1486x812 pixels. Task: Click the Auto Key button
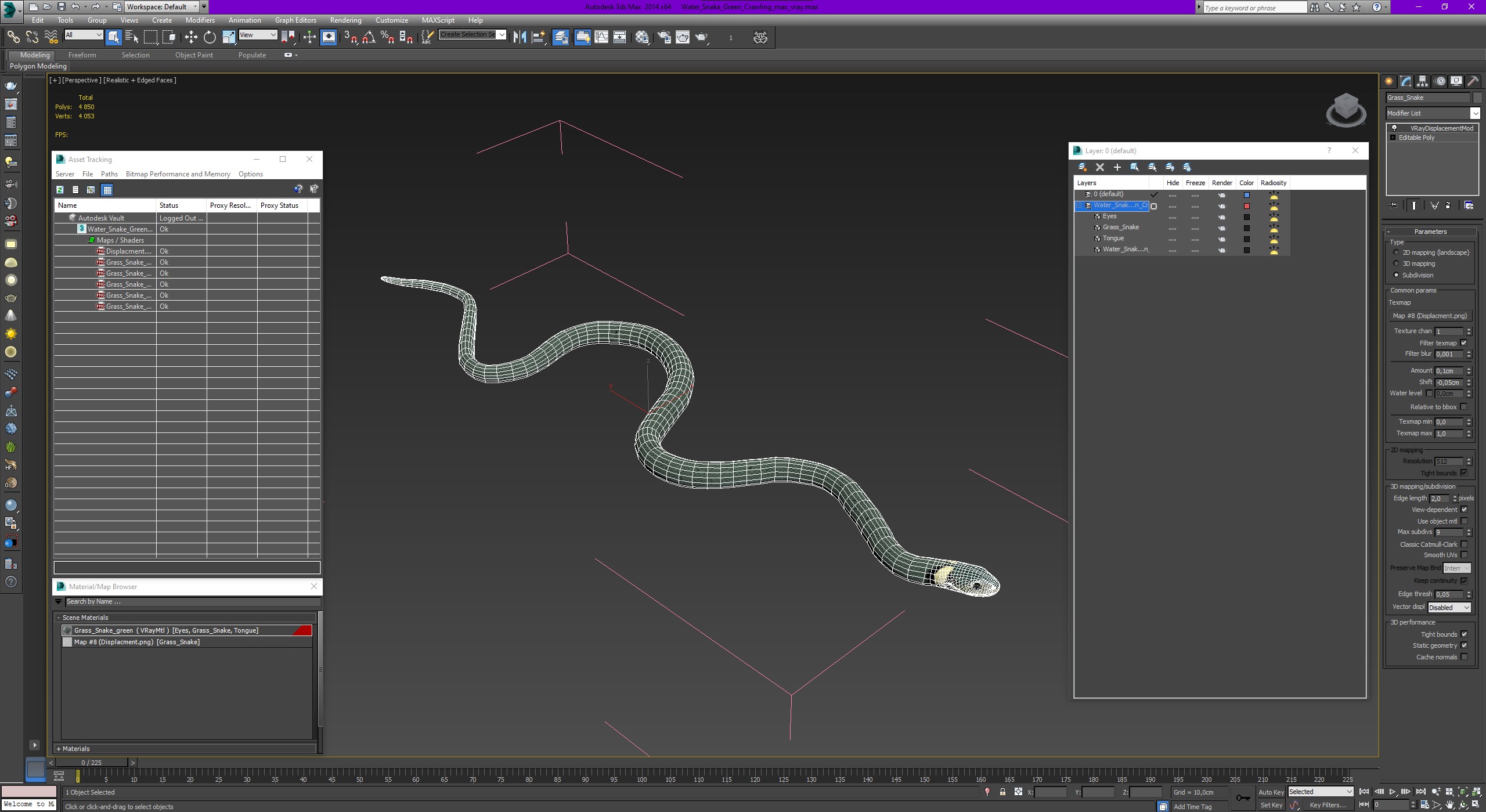point(1271,792)
